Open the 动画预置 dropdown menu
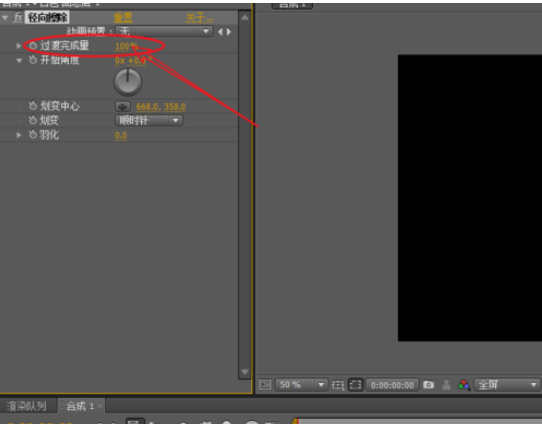542x424 pixels. point(164,31)
